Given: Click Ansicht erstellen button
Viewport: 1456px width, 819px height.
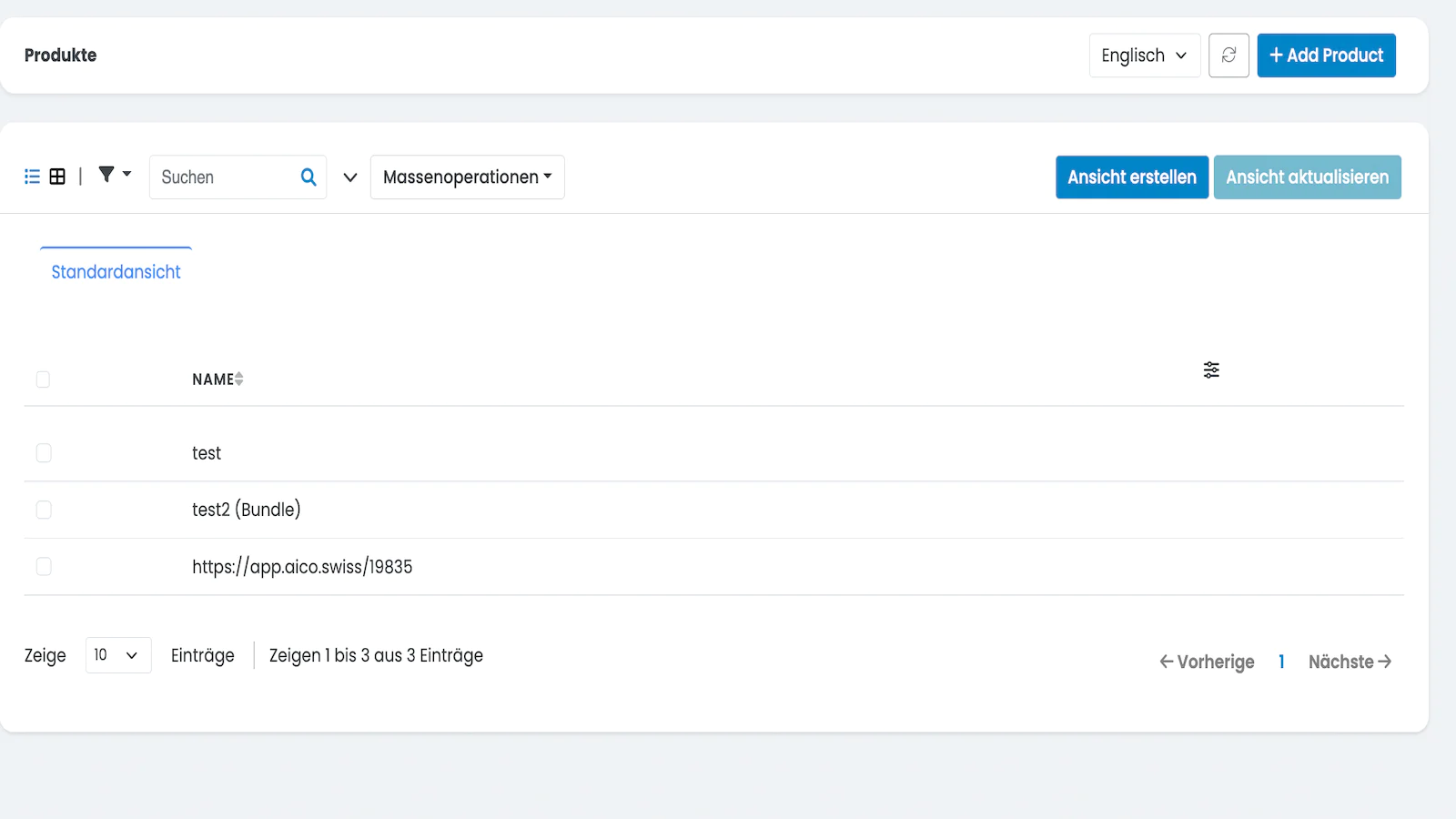Looking at the screenshot, I should coord(1131,177).
